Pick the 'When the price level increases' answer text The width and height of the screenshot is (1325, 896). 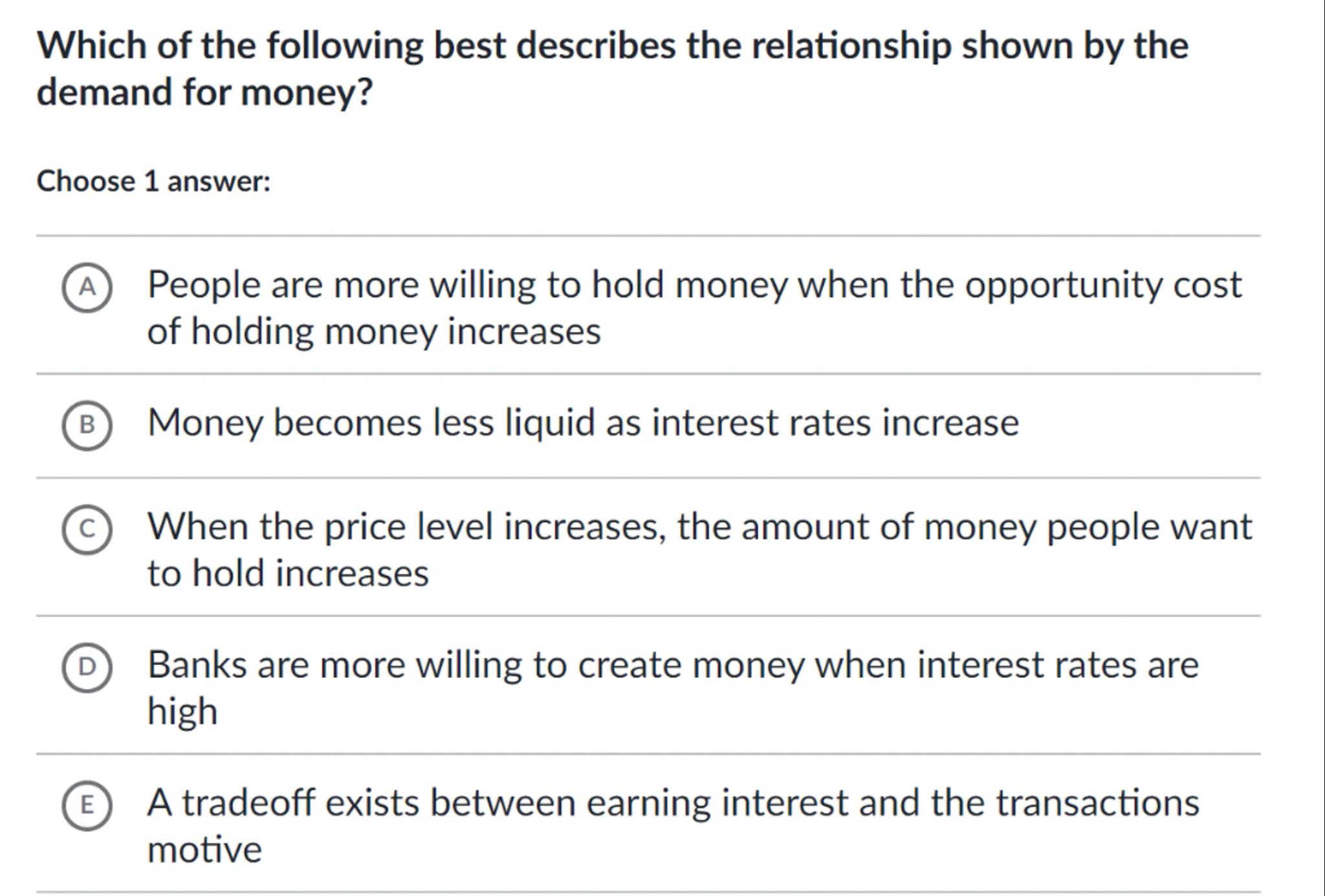click(406, 527)
